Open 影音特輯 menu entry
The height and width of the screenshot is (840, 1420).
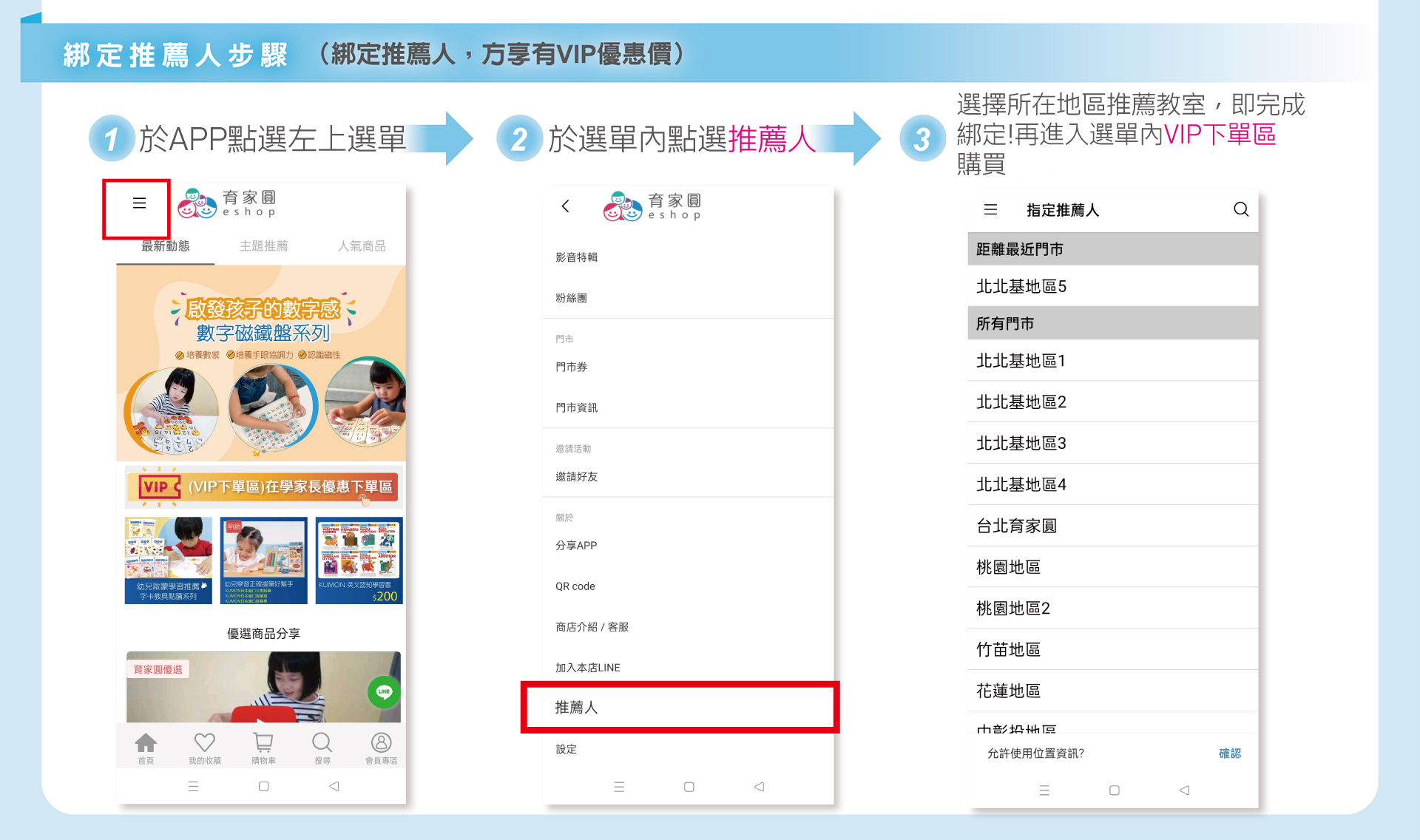point(688,257)
